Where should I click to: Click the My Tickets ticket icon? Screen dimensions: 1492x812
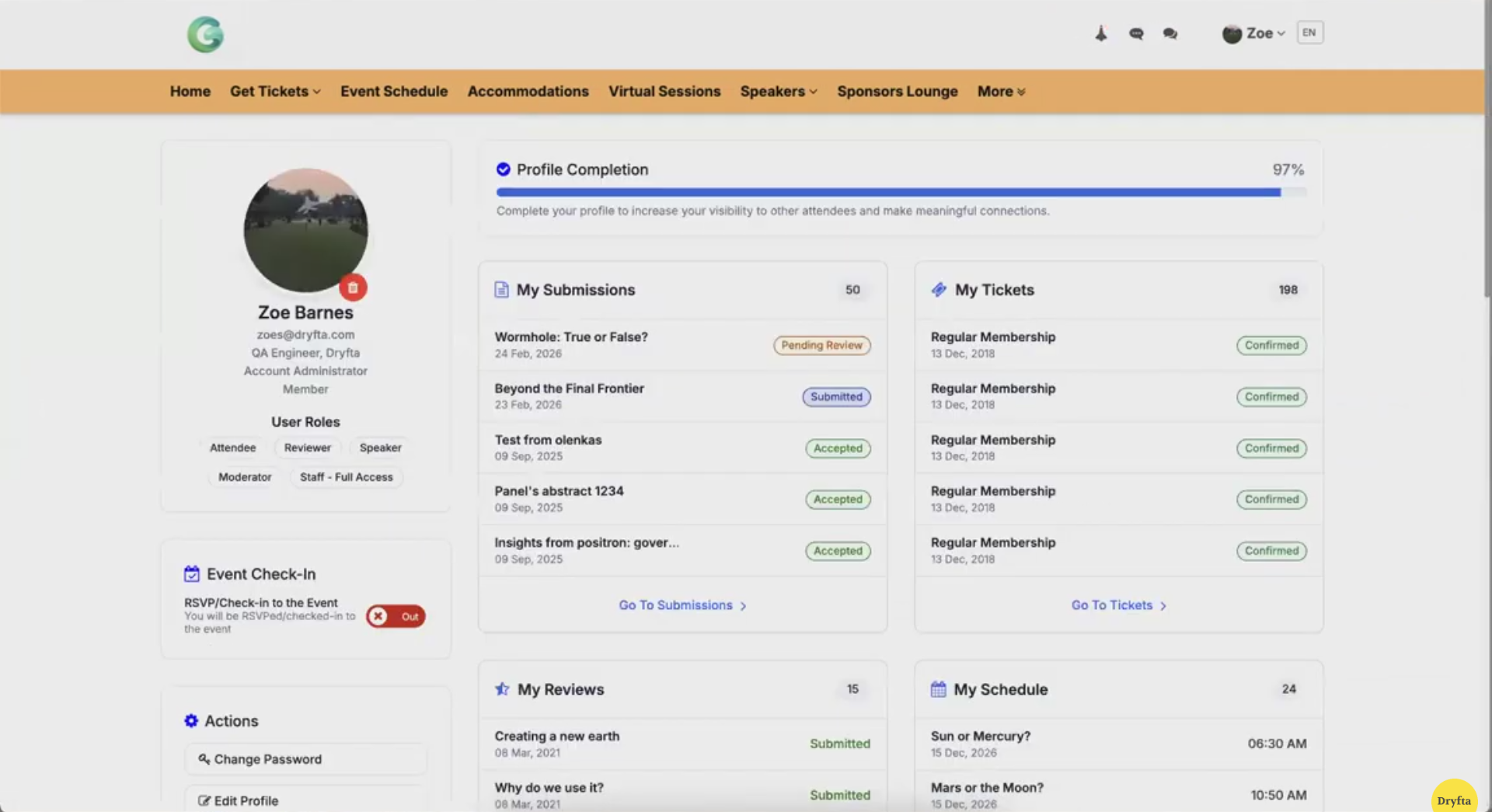pos(939,290)
